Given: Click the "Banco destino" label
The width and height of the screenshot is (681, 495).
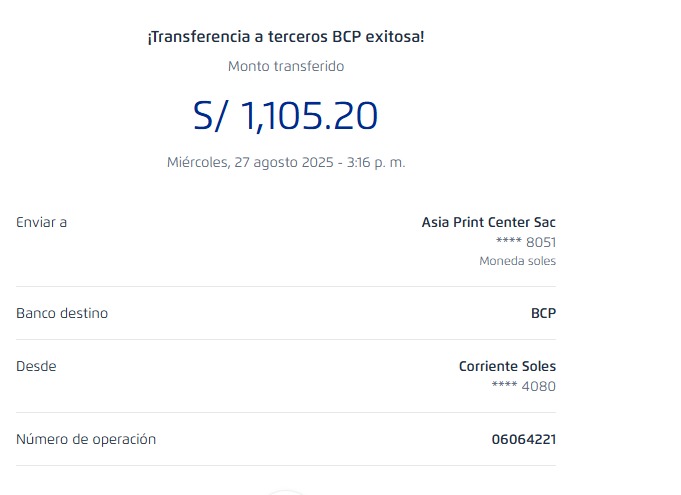Looking at the screenshot, I should [62, 313].
